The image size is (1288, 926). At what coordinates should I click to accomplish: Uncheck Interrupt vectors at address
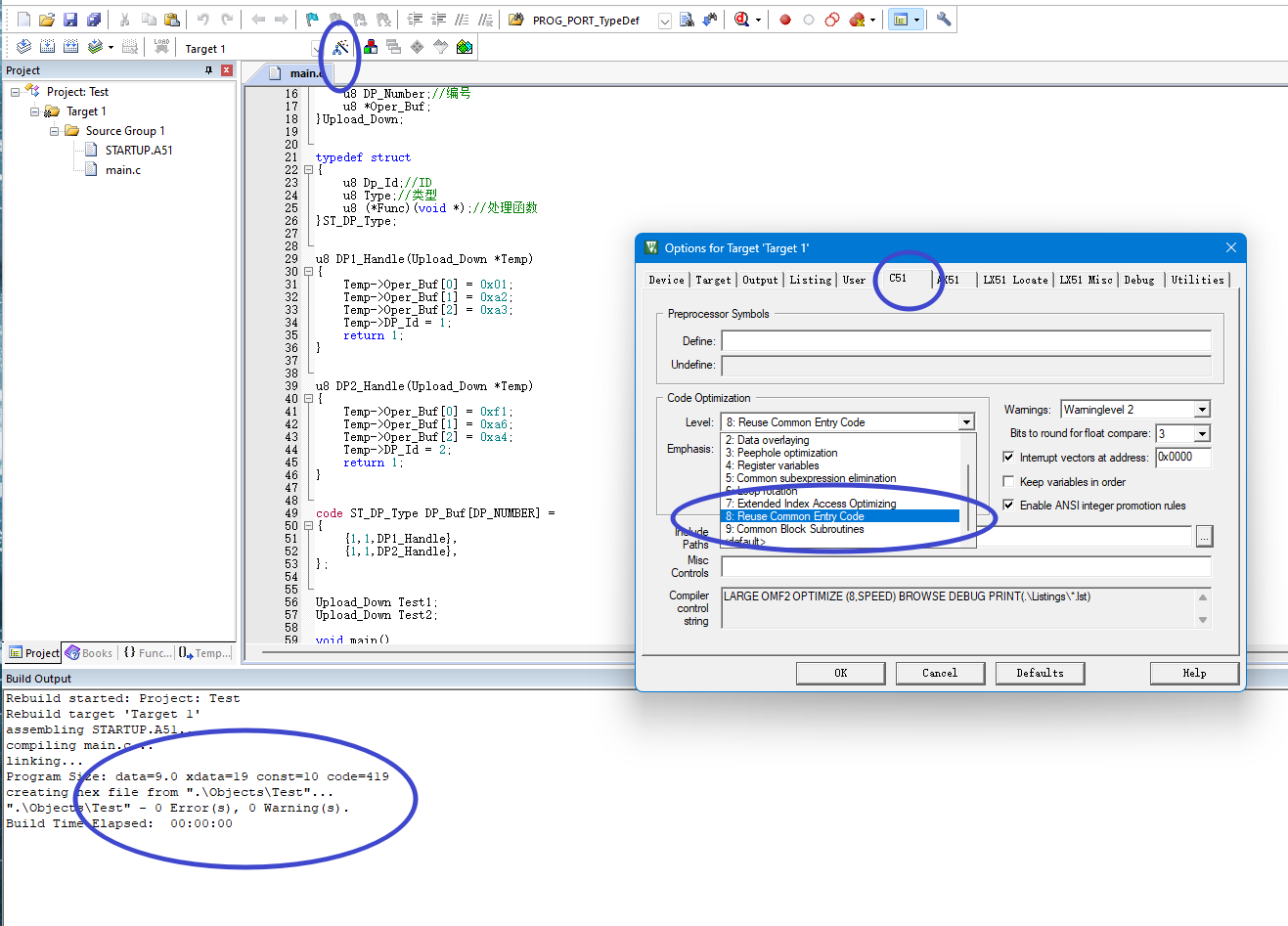pyautogui.click(x=1008, y=457)
